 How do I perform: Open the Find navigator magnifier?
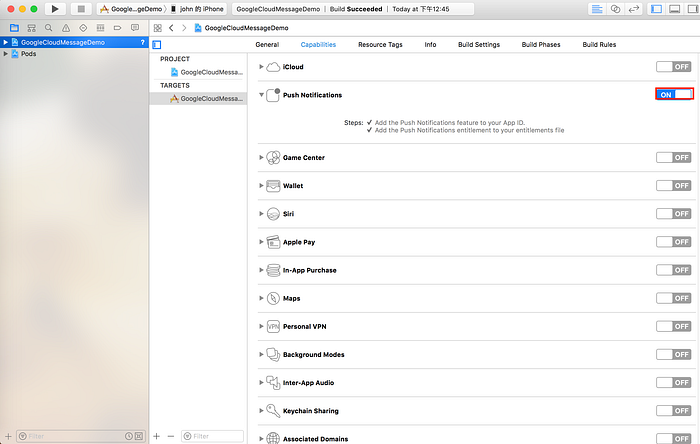(49, 28)
